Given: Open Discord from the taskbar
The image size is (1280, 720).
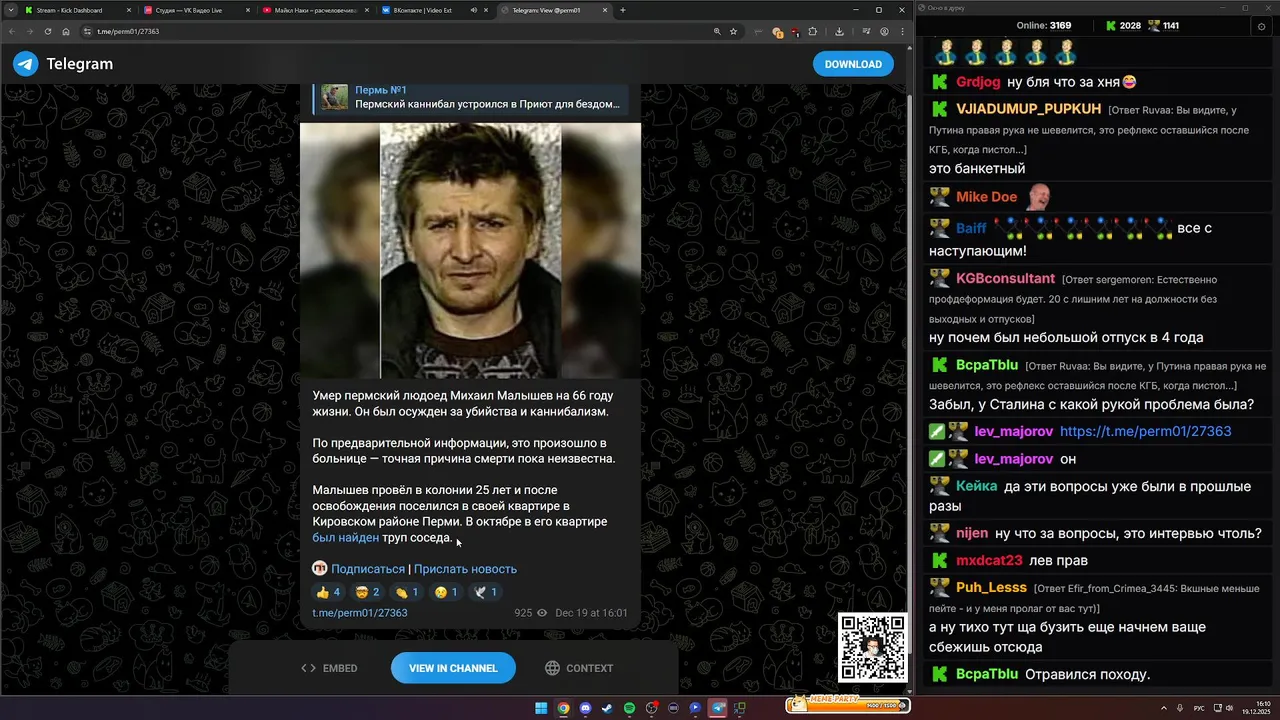Looking at the screenshot, I should click(585, 708).
